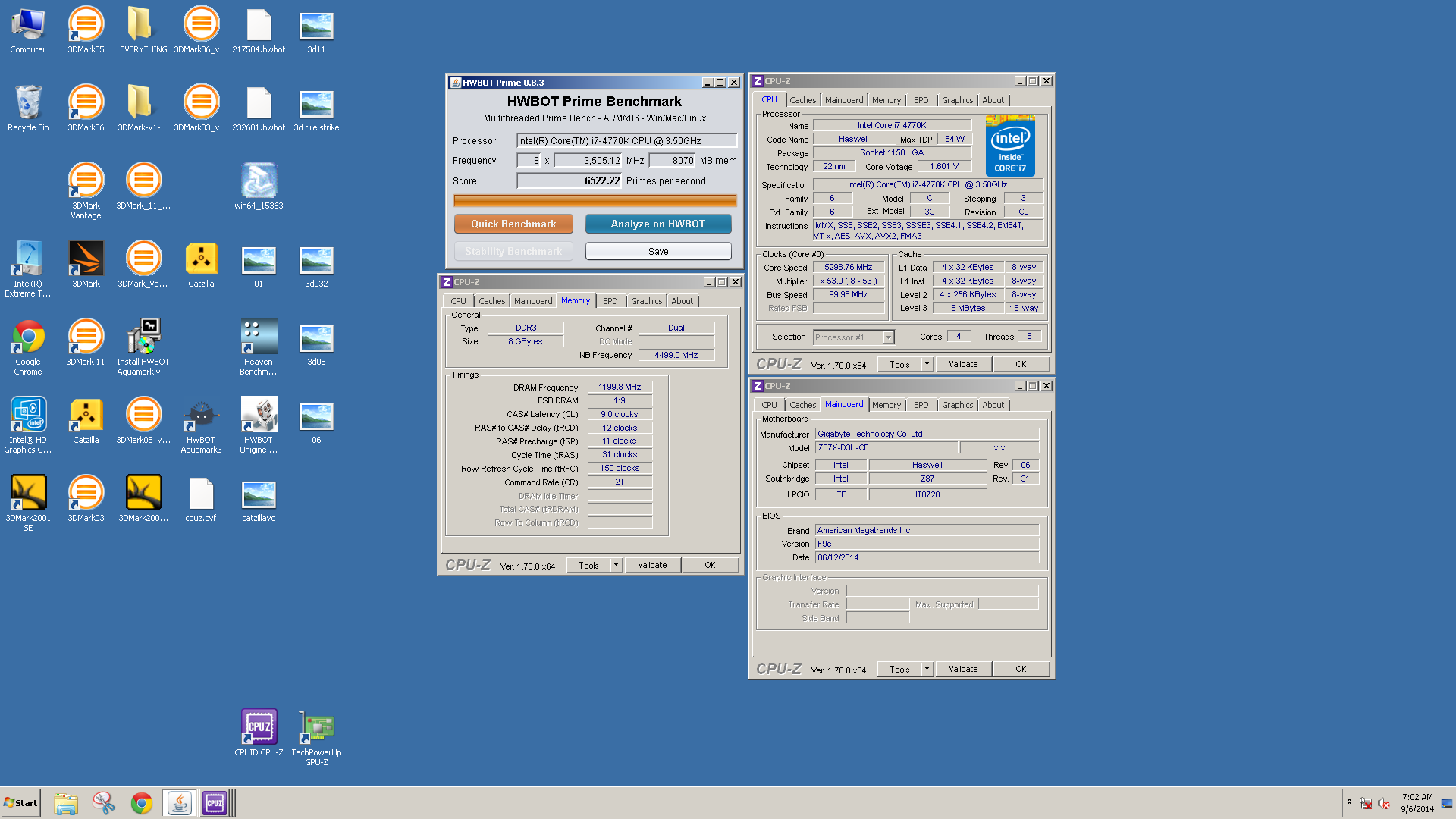Open the 3d fire strike image
Screen dimensions: 1456x819
pos(316,109)
